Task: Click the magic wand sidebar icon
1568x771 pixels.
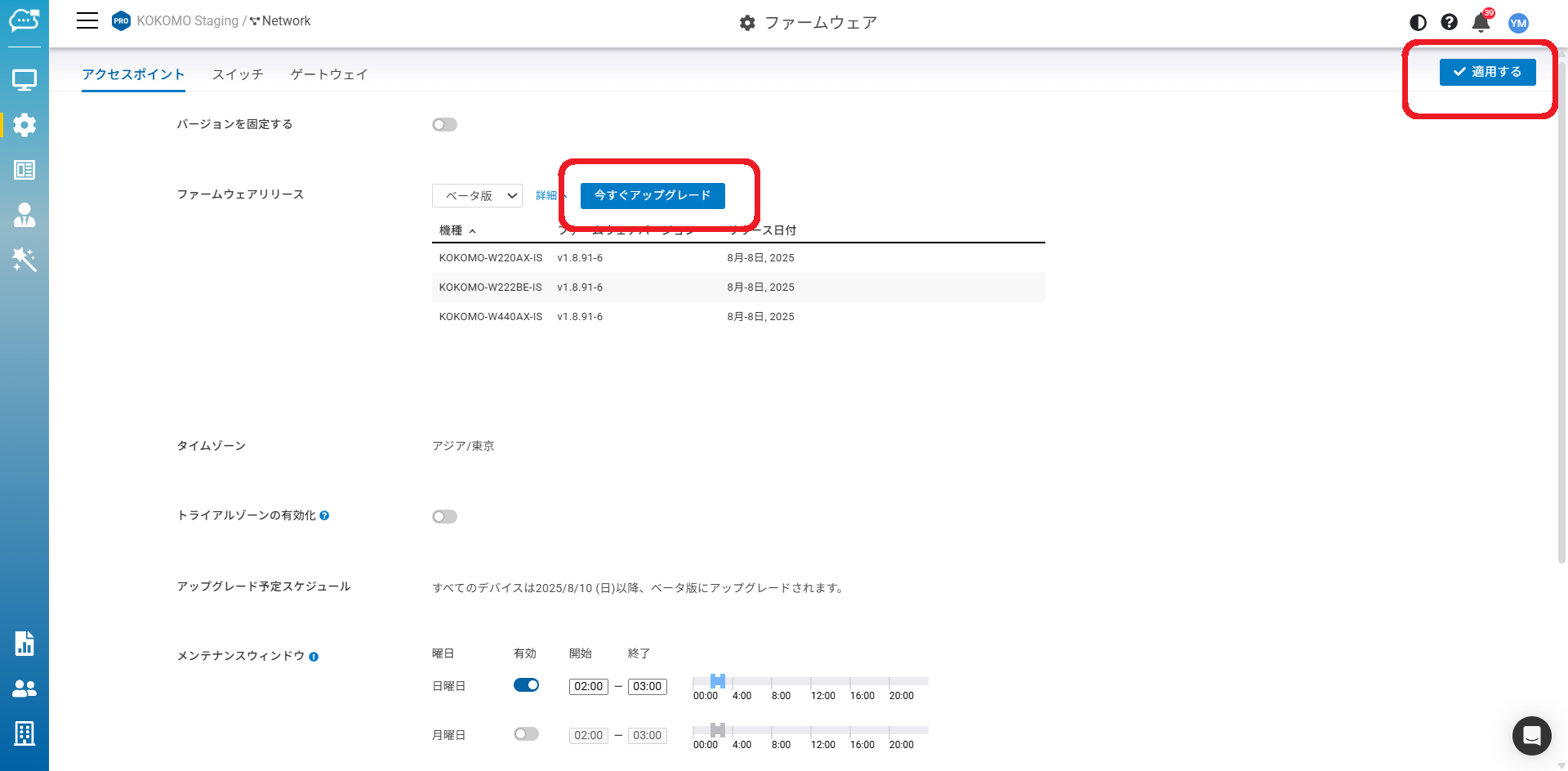Action: pos(24,260)
